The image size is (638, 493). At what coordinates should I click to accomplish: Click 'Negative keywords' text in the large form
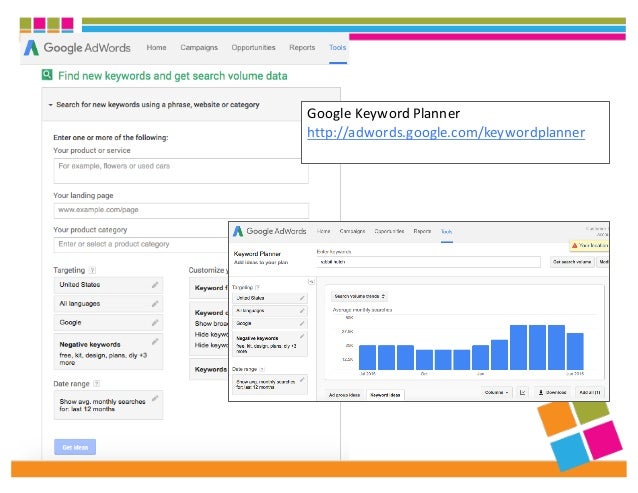[90, 345]
